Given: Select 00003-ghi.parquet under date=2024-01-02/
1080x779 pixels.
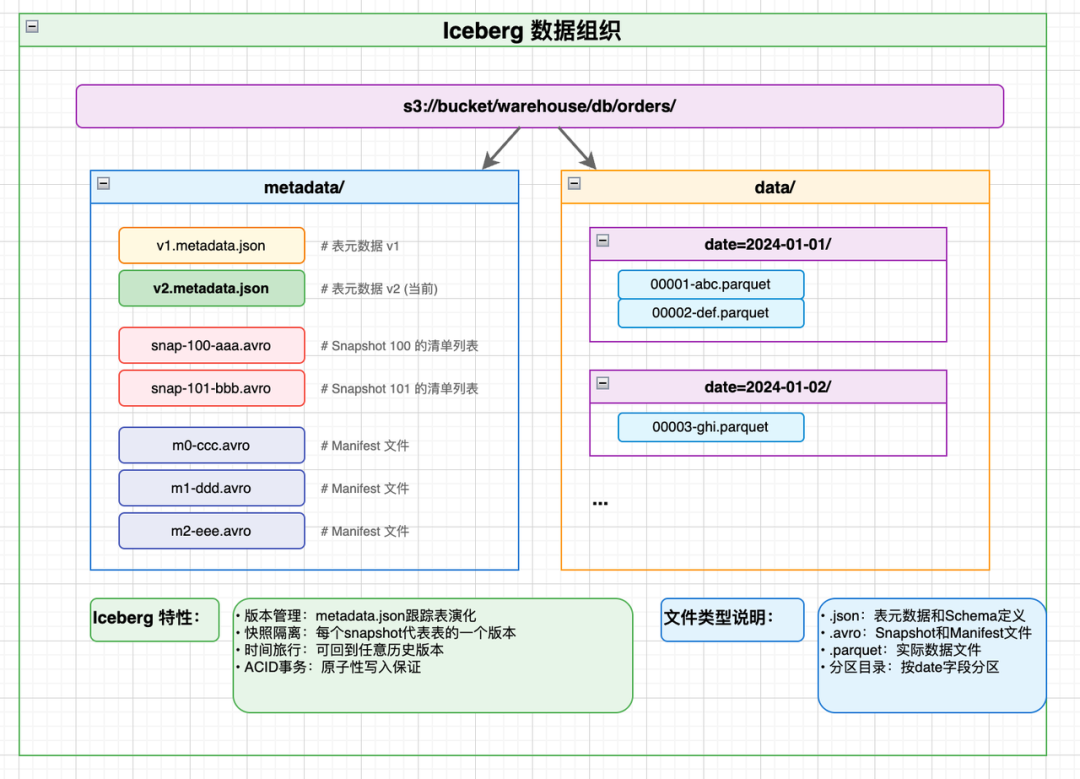Looking at the screenshot, I should [x=710, y=427].
